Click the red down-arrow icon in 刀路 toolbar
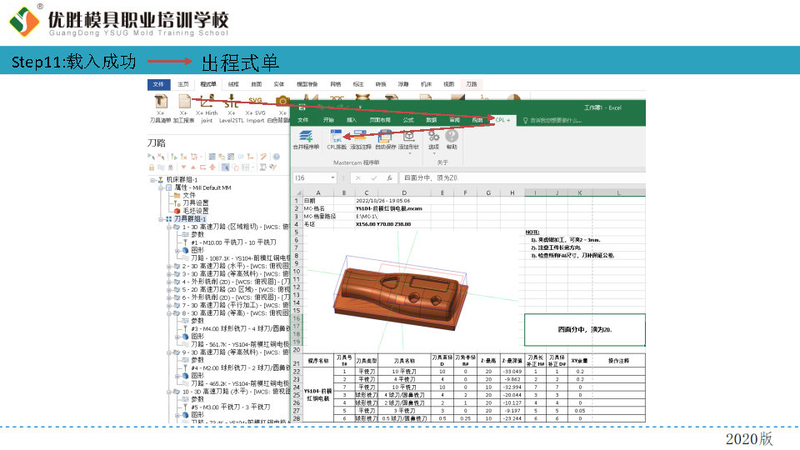This screenshot has height=450, width=800. point(183,167)
